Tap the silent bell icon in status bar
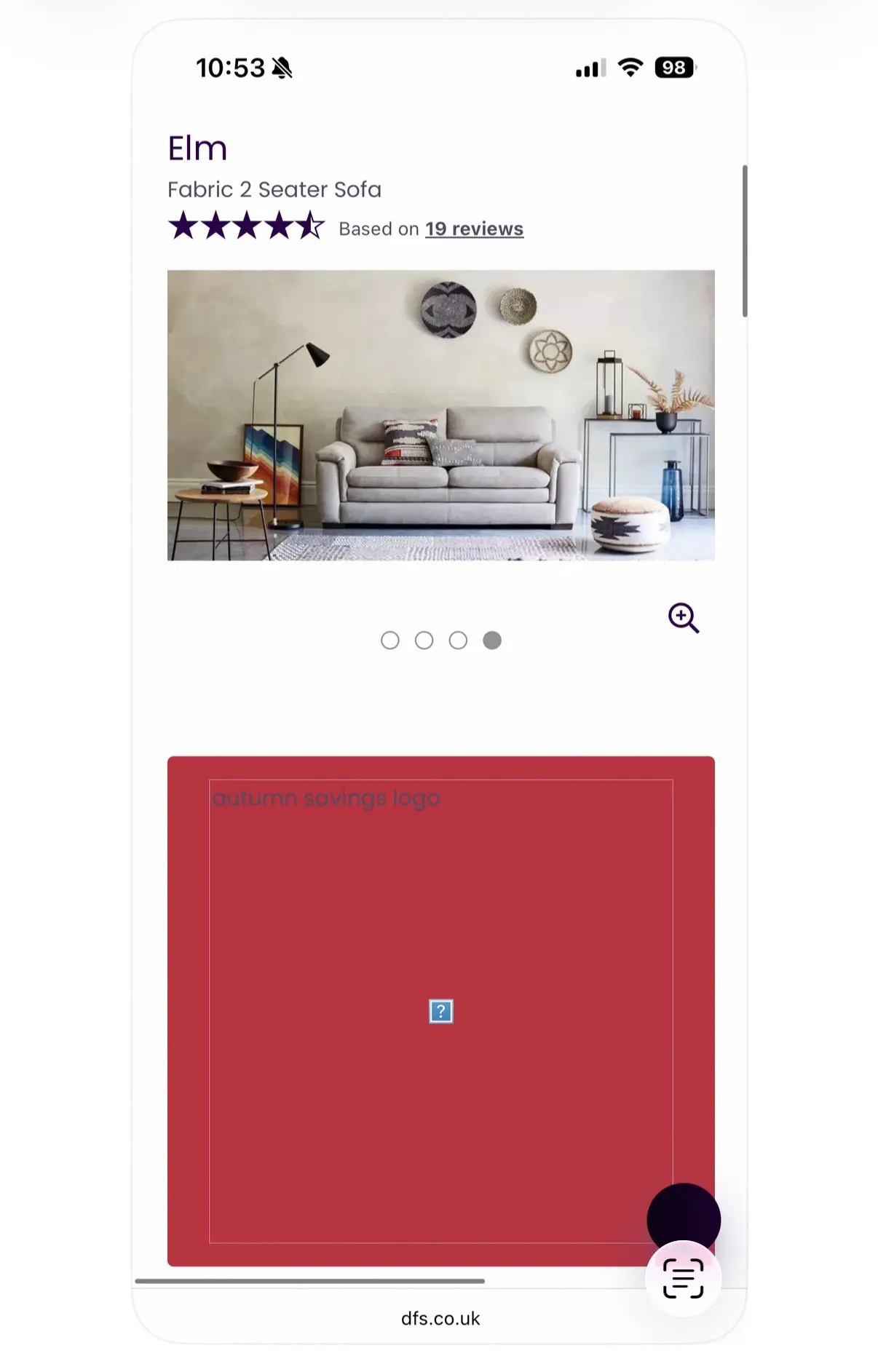This screenshot has width=878, height=1372. (x=282, y=68)
